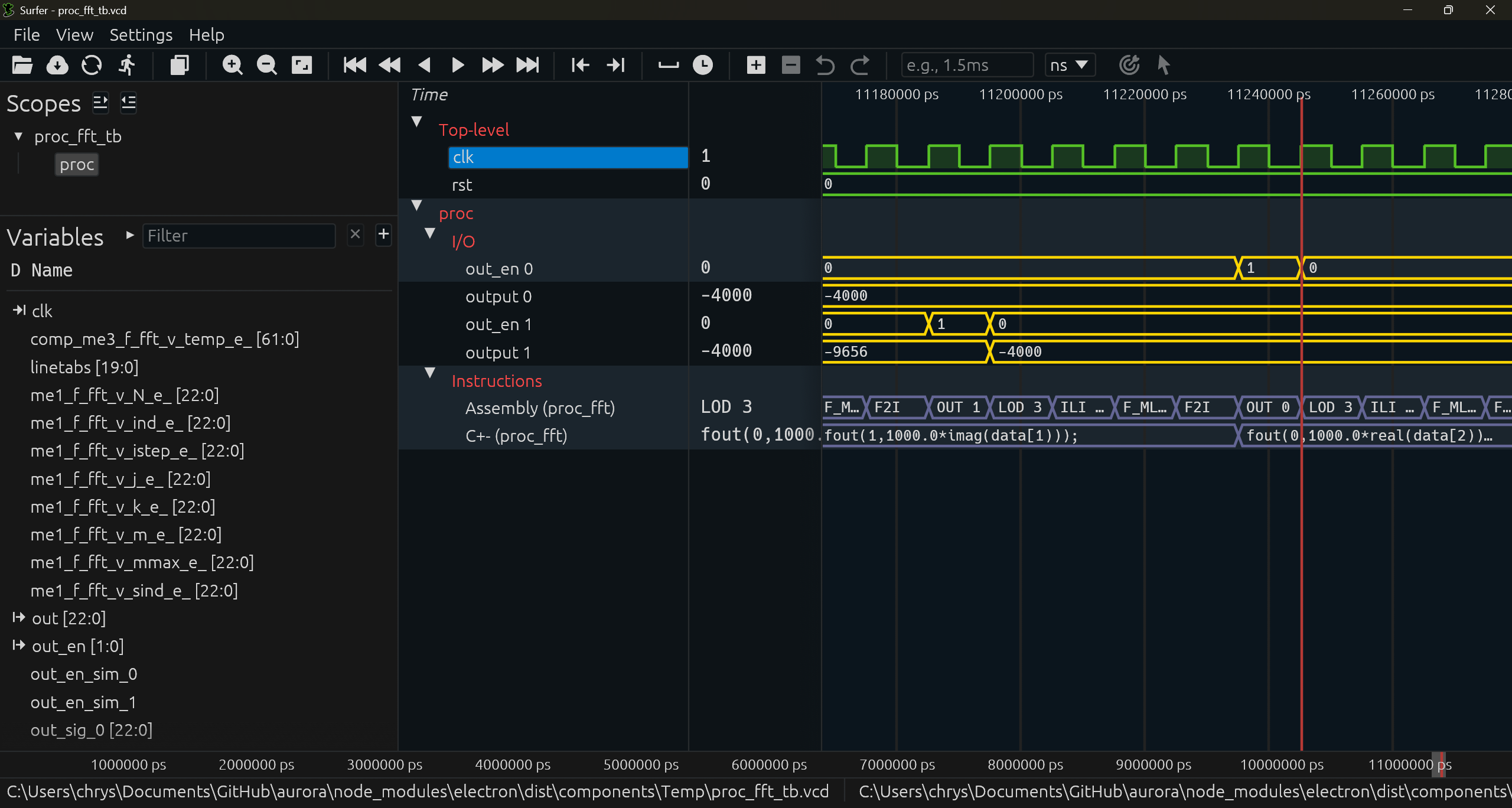Viewport: 1512px width, 808px height.
Task: Select the output 0 signal
Action: [498, 297]
